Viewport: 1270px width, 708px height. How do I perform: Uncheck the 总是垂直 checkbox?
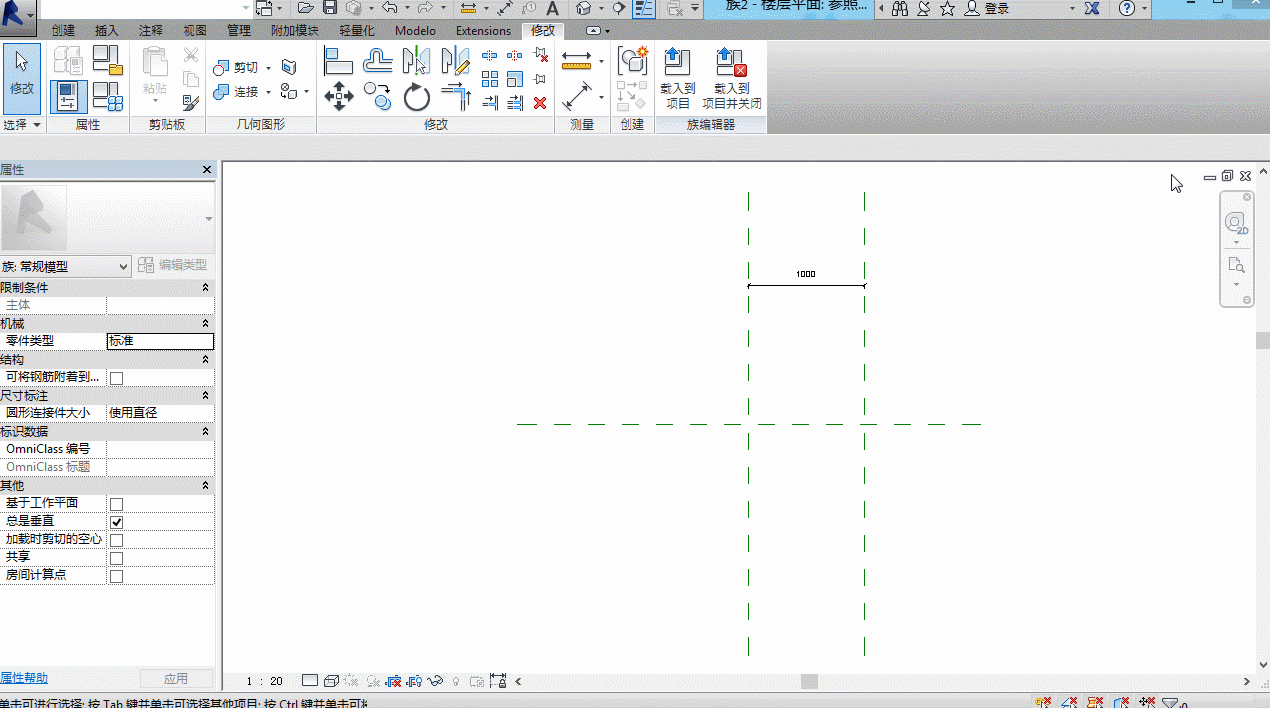pos(116,522)
